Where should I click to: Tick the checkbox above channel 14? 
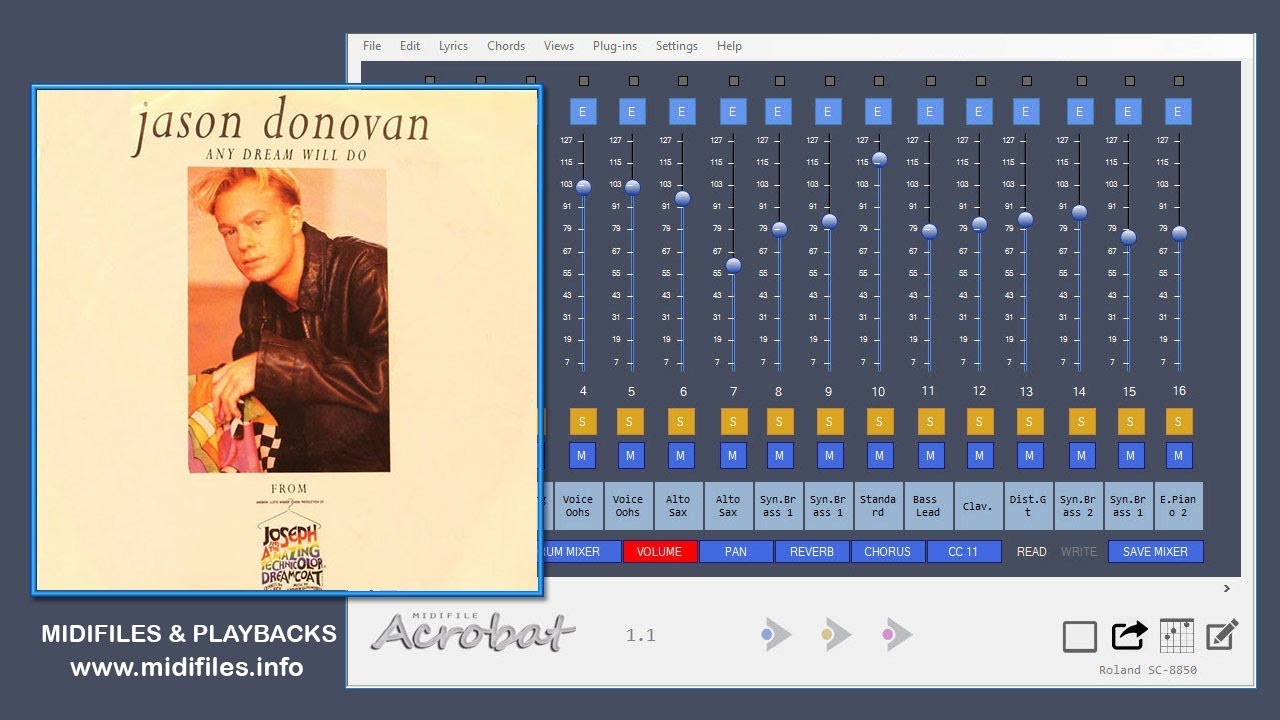pos(1080,81)
